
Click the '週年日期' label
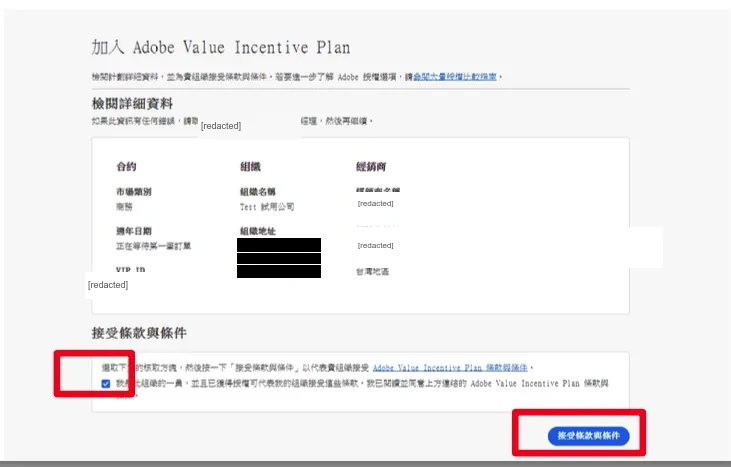click(134, 231)
